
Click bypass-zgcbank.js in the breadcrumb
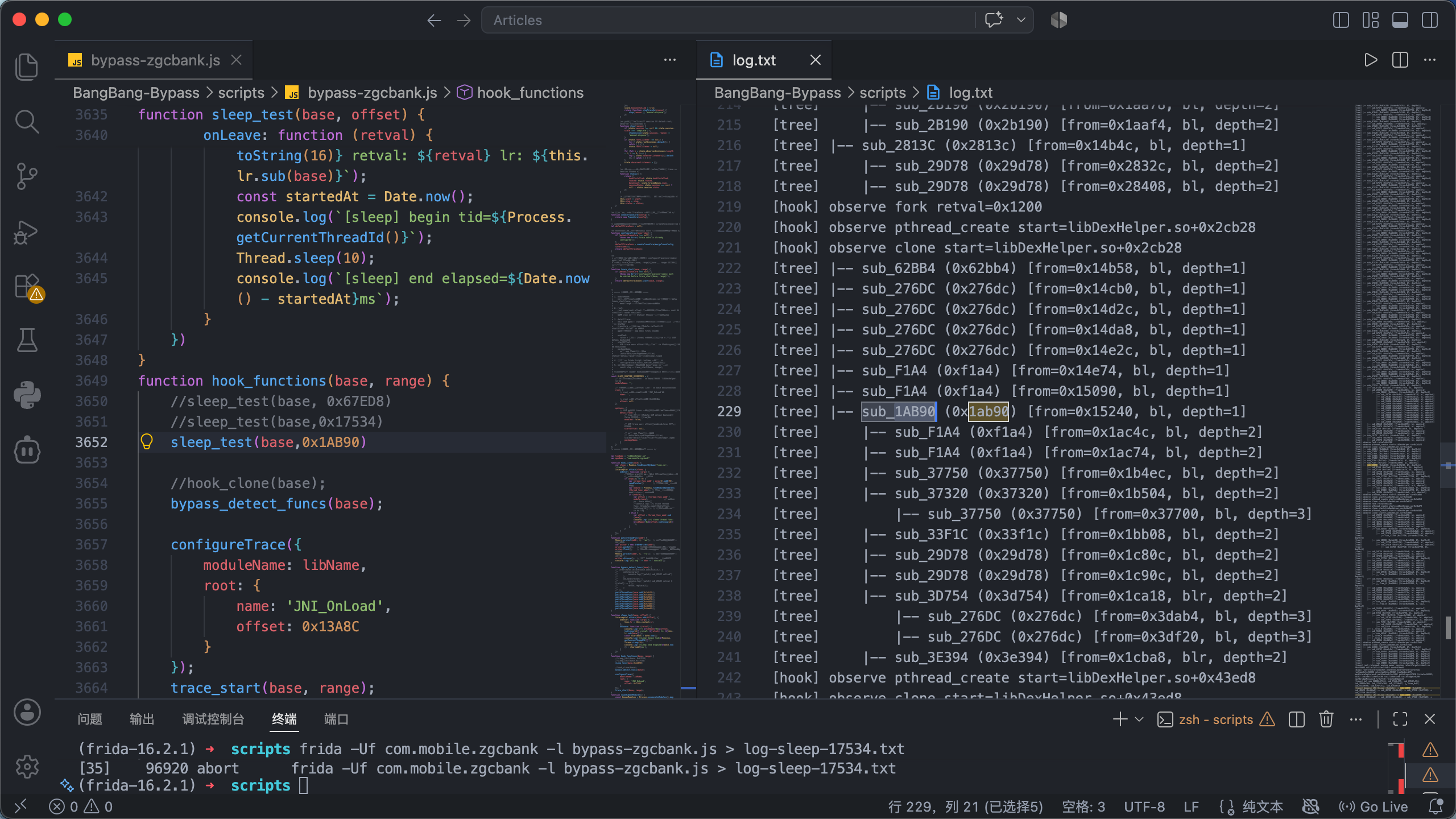pyautogui.click(x=372, y=93)
